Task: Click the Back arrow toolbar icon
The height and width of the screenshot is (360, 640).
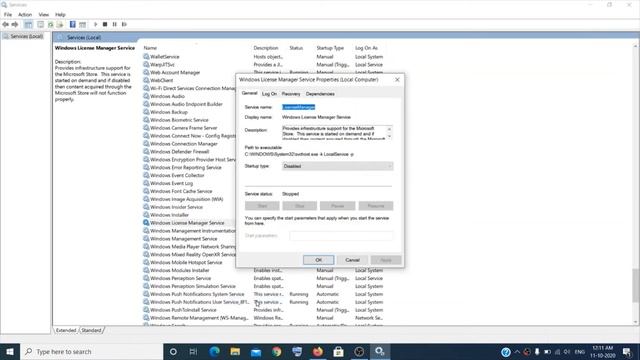Action: tap(5, 24)
